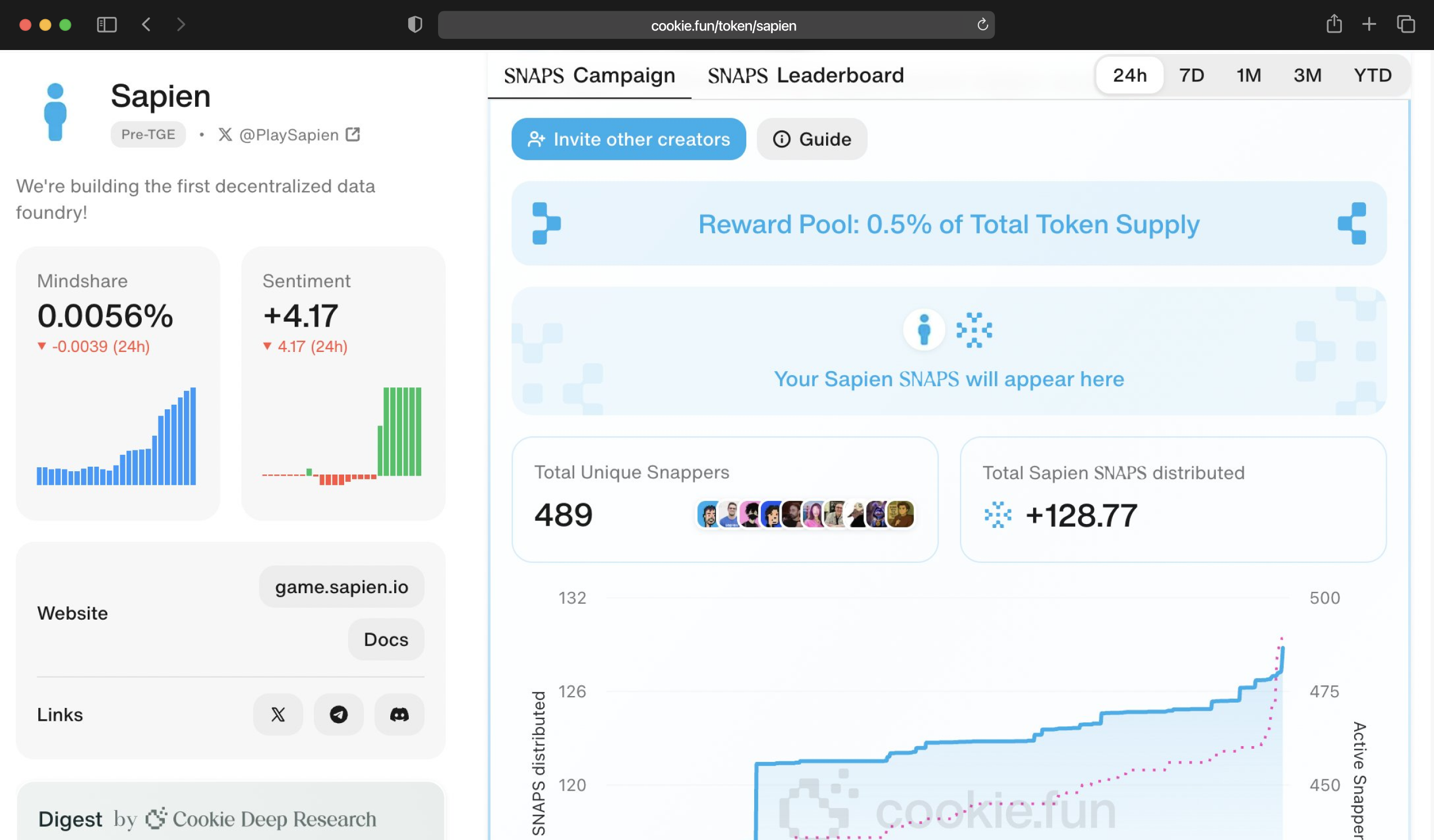Viewport: 1434px width, 840px height.
Task: Select the 24h time range
Action: pos(1130,75)
